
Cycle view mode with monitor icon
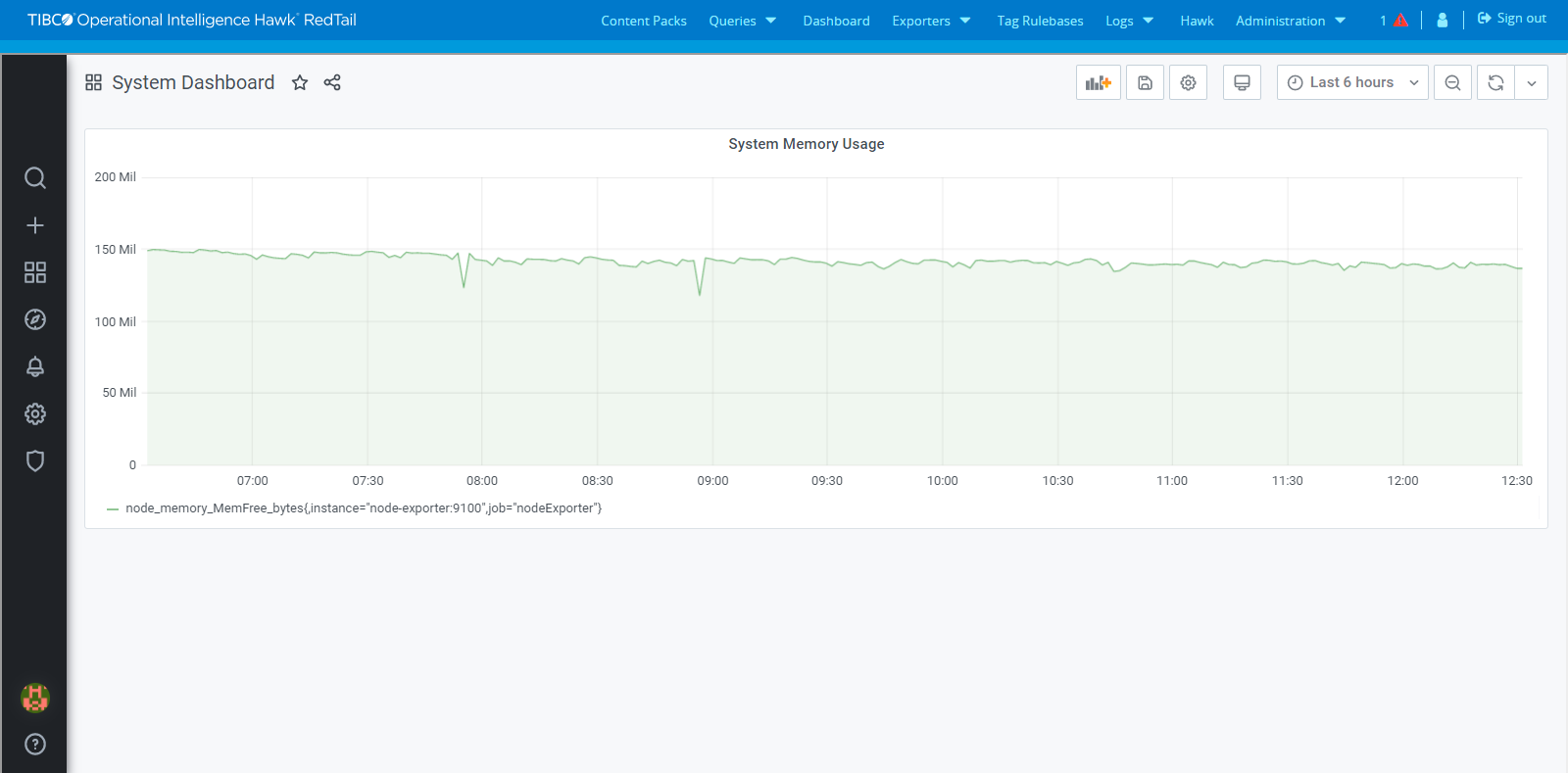click(1242, 83)
